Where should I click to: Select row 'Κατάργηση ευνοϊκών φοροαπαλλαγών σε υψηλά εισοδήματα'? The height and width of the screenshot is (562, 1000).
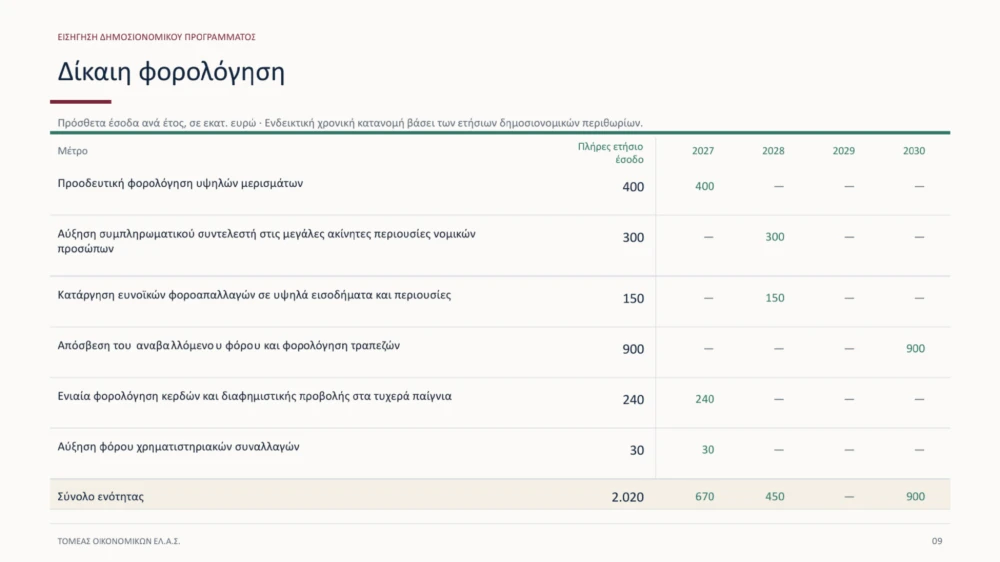500,301
